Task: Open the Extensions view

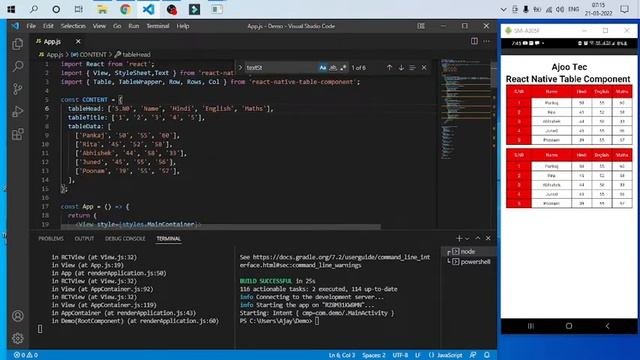Action: pos(18,134)
